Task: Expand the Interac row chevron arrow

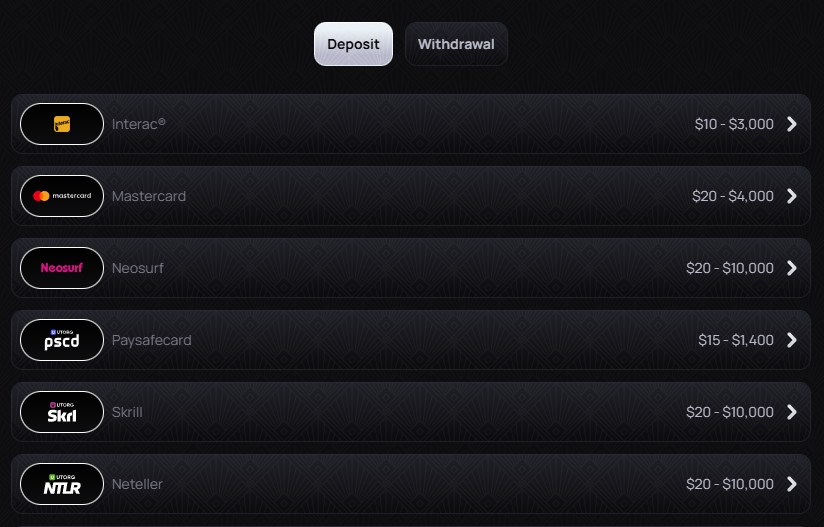Action: [792, 124]
